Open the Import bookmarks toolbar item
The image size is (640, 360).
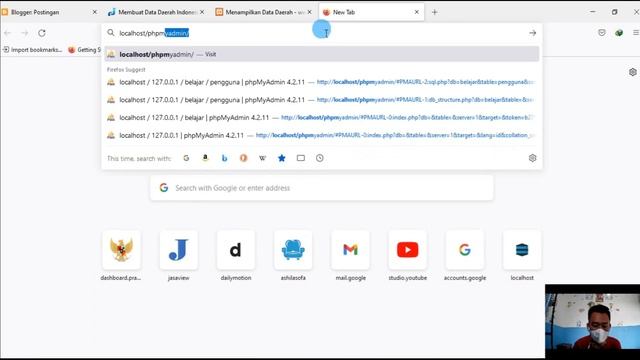pyautogui.click(x=33, y=50)
